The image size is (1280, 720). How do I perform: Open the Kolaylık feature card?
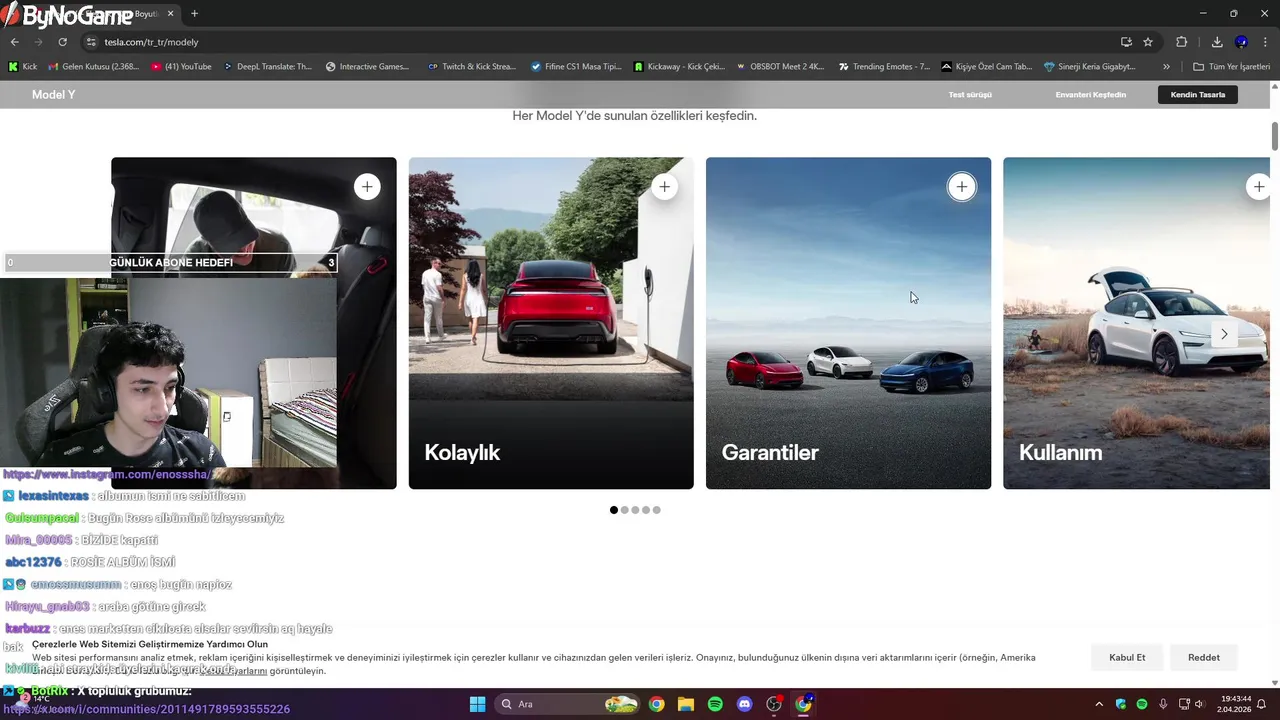click(551, 323)
